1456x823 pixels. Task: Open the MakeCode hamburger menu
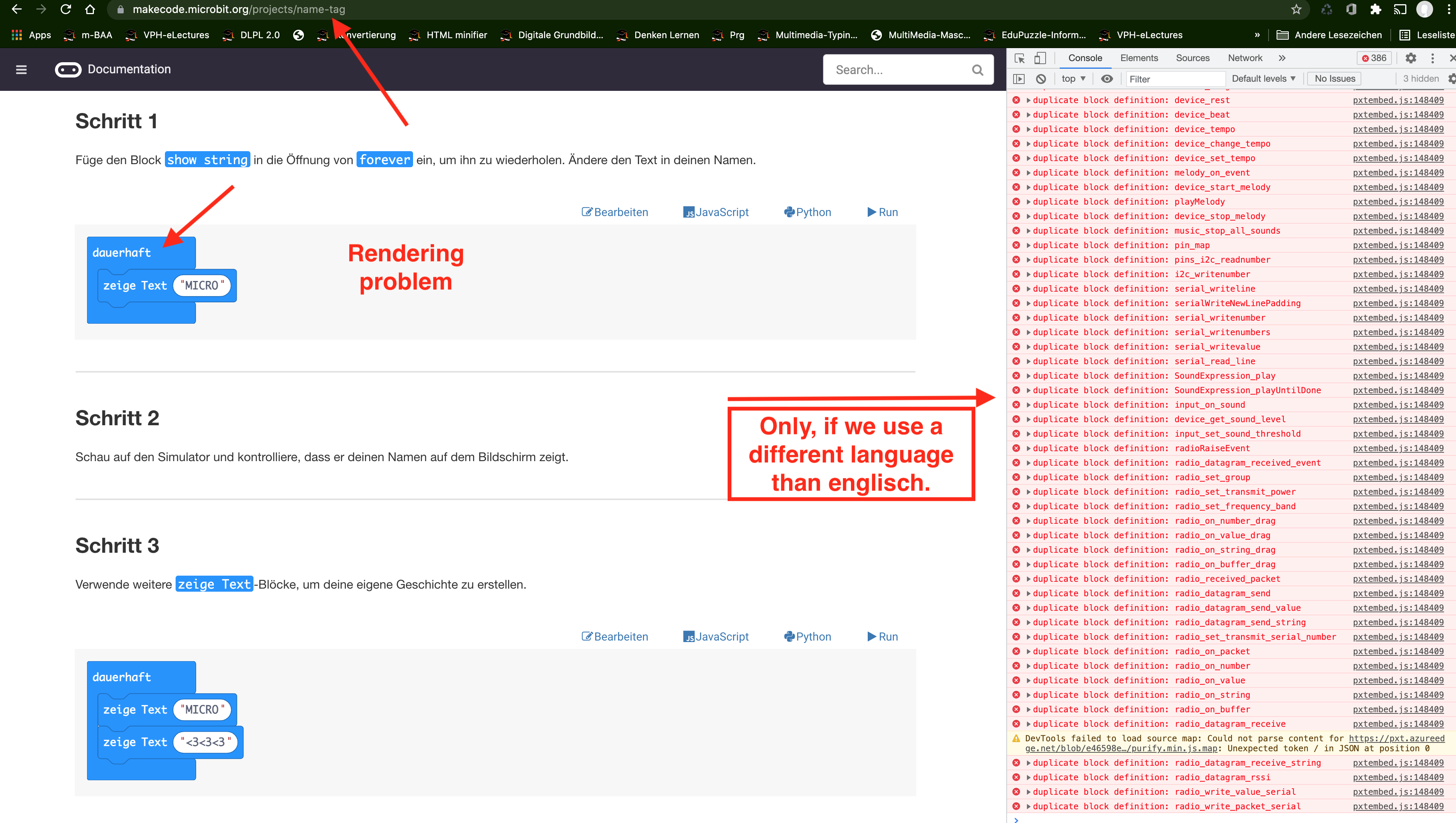[21, 69]
